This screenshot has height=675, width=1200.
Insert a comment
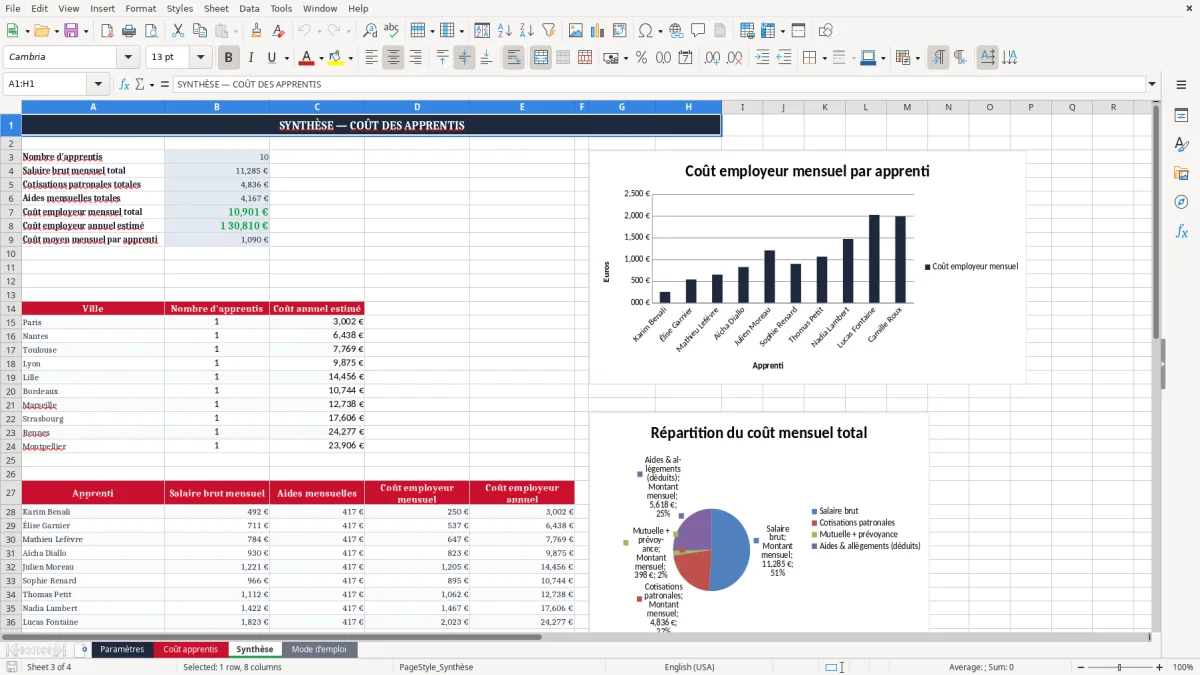[698, 31]
